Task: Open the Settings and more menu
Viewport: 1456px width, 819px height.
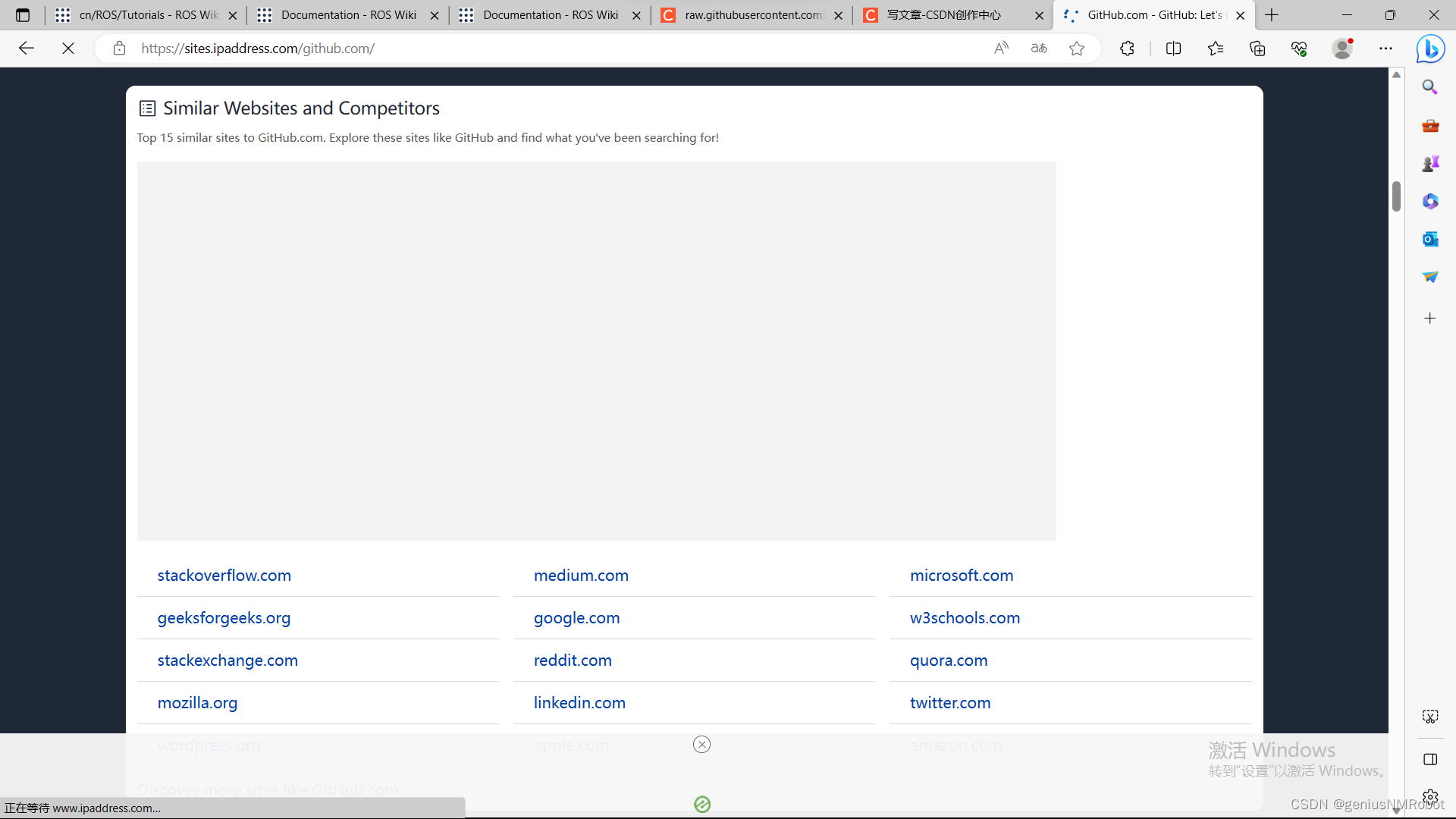Action: click(1385, 49)
